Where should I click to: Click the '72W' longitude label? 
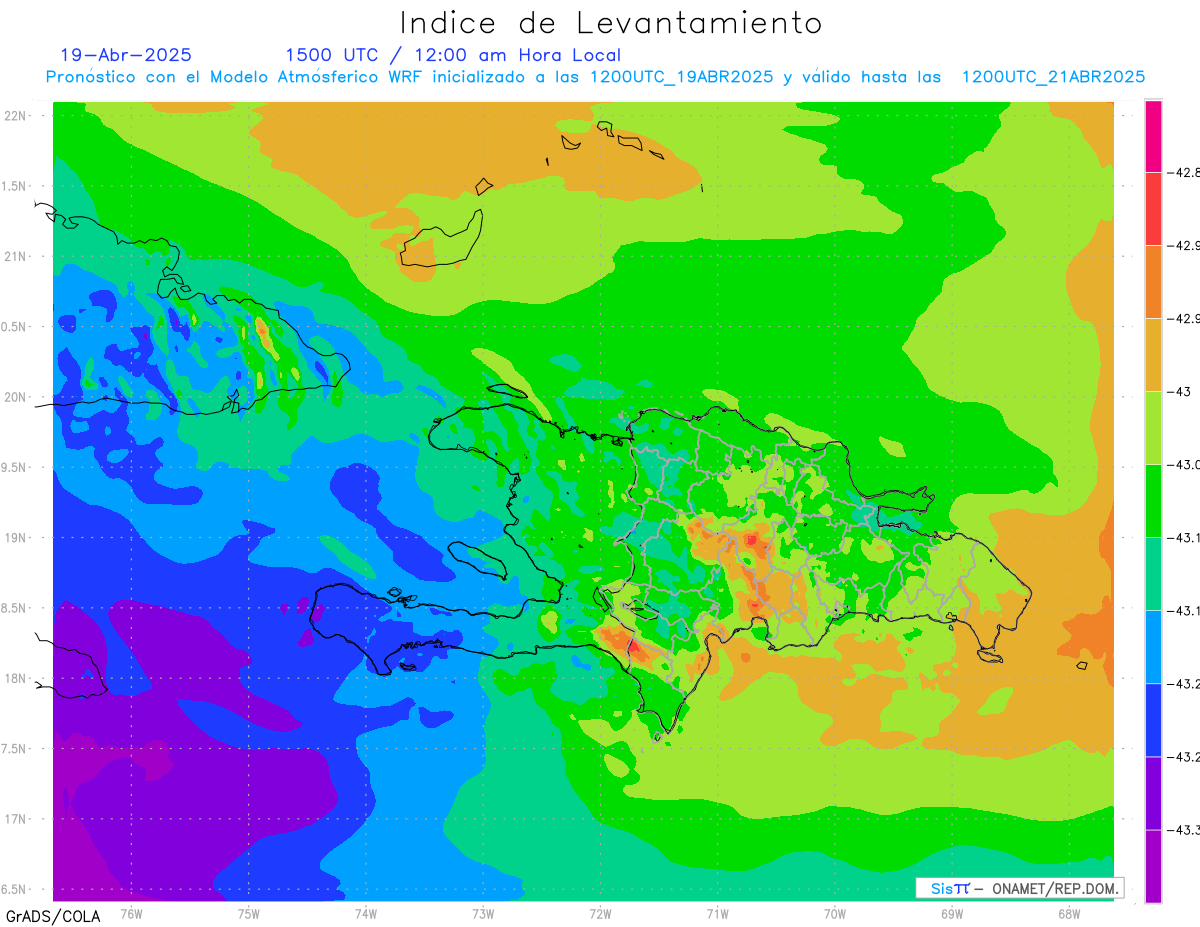601,914
